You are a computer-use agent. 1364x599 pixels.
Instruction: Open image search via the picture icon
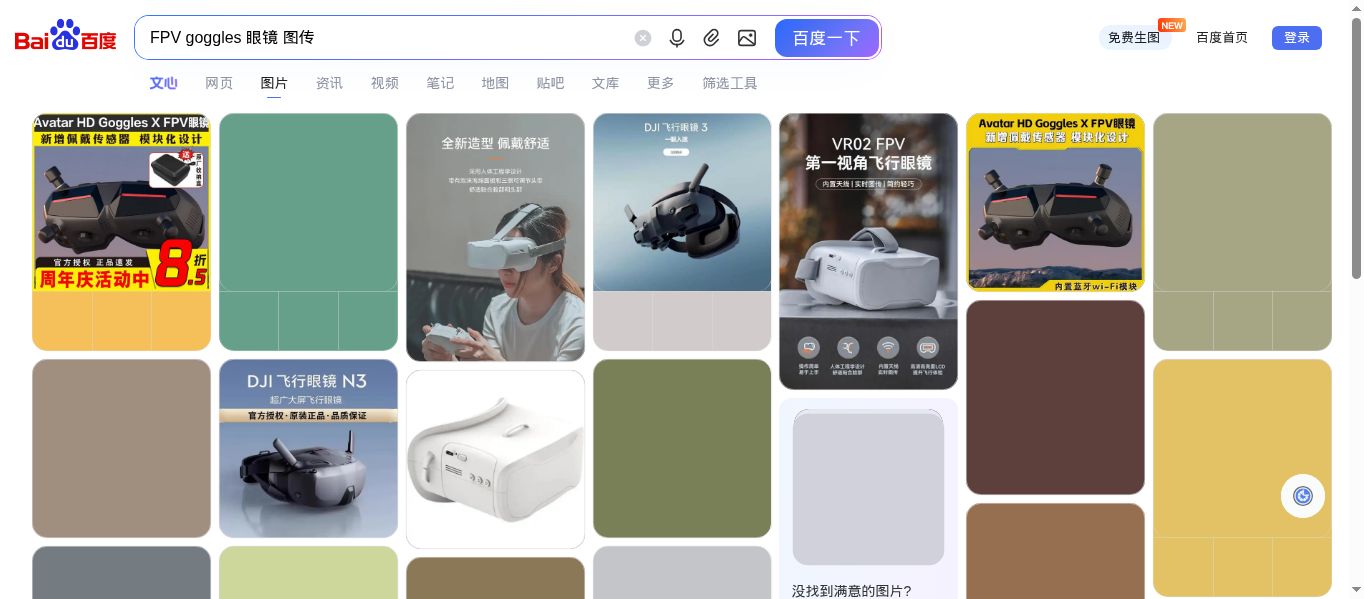coord(747,38)
